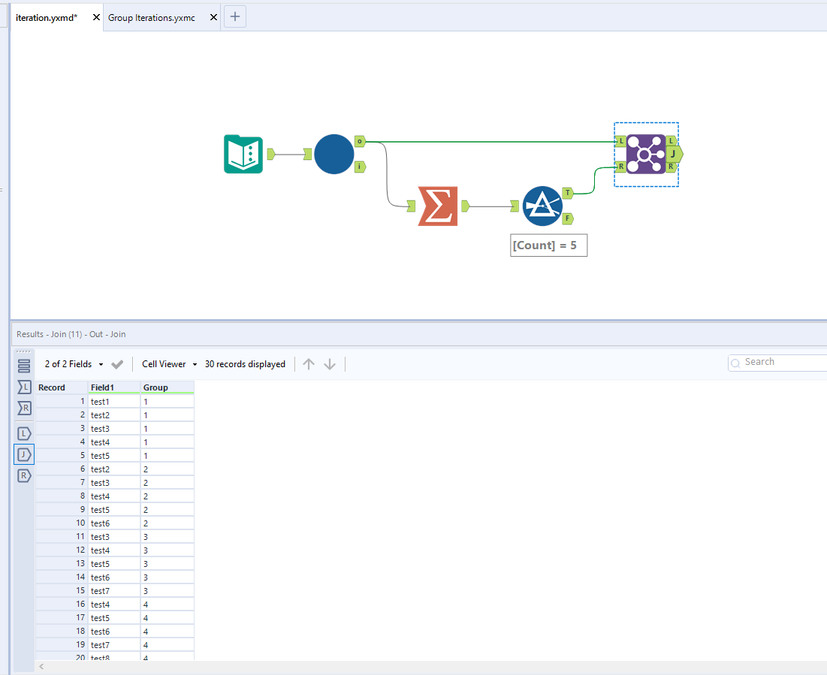Select Group cell in record 16
Screen dimensions: 827x675
(x=167, y=604)
